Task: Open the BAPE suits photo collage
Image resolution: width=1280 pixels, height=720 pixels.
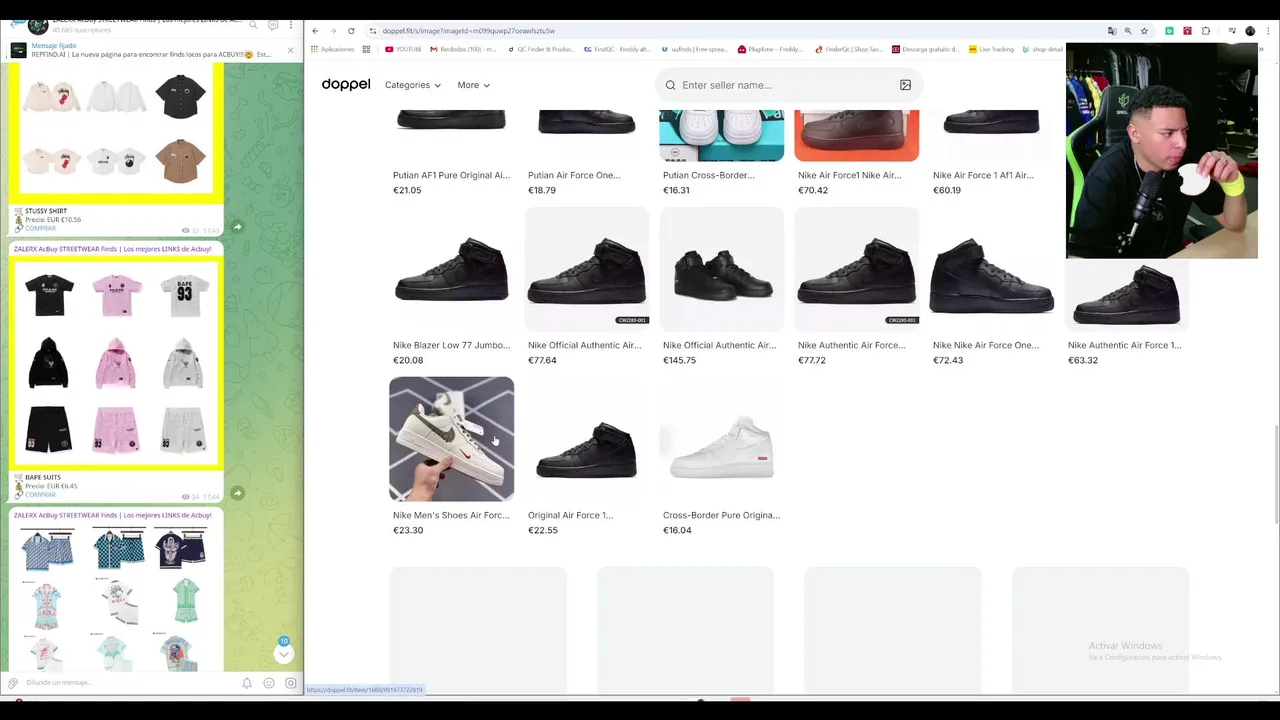Action: coord(116,363)
